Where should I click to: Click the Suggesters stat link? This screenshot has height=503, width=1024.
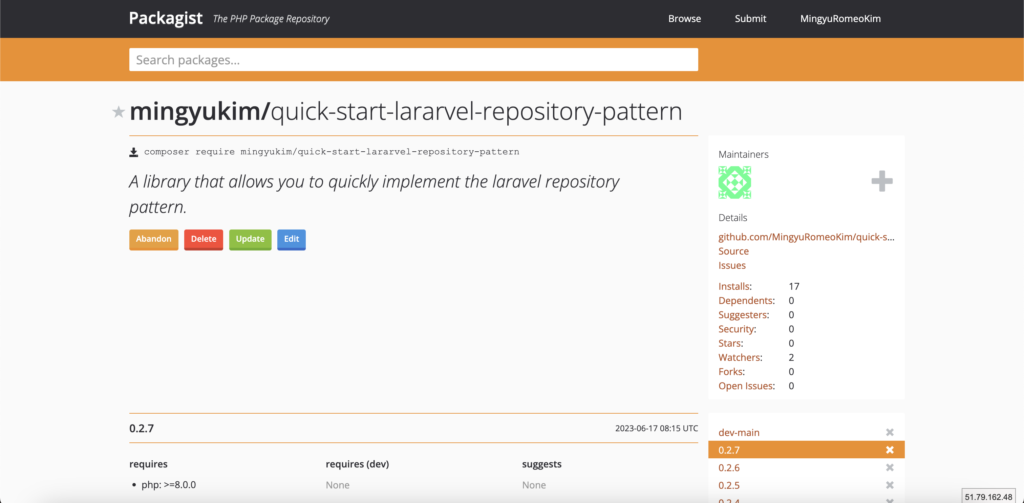click(744, 315)
